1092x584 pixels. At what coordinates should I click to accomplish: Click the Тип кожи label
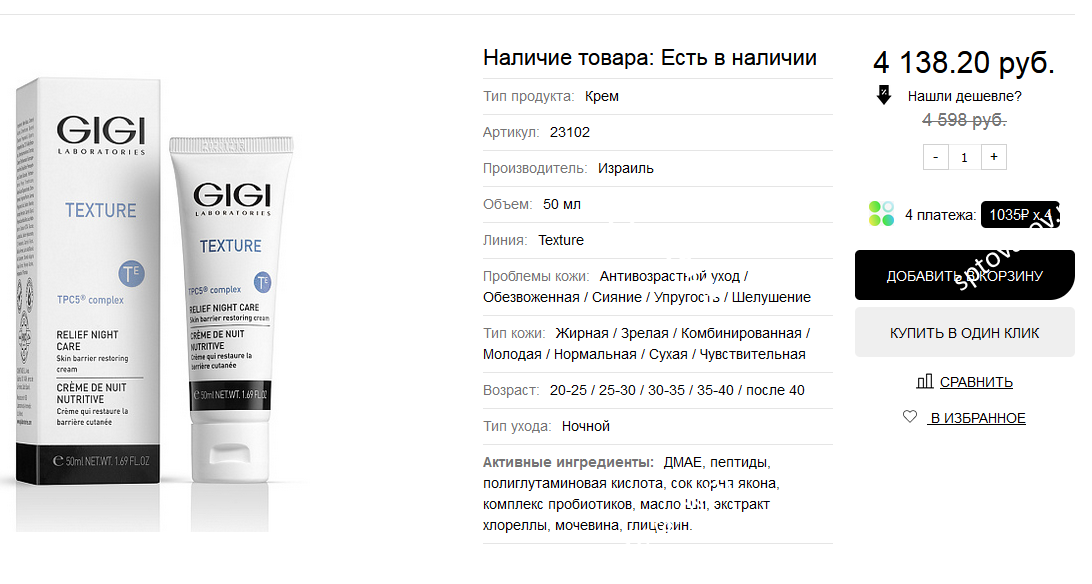click(514, 333)
